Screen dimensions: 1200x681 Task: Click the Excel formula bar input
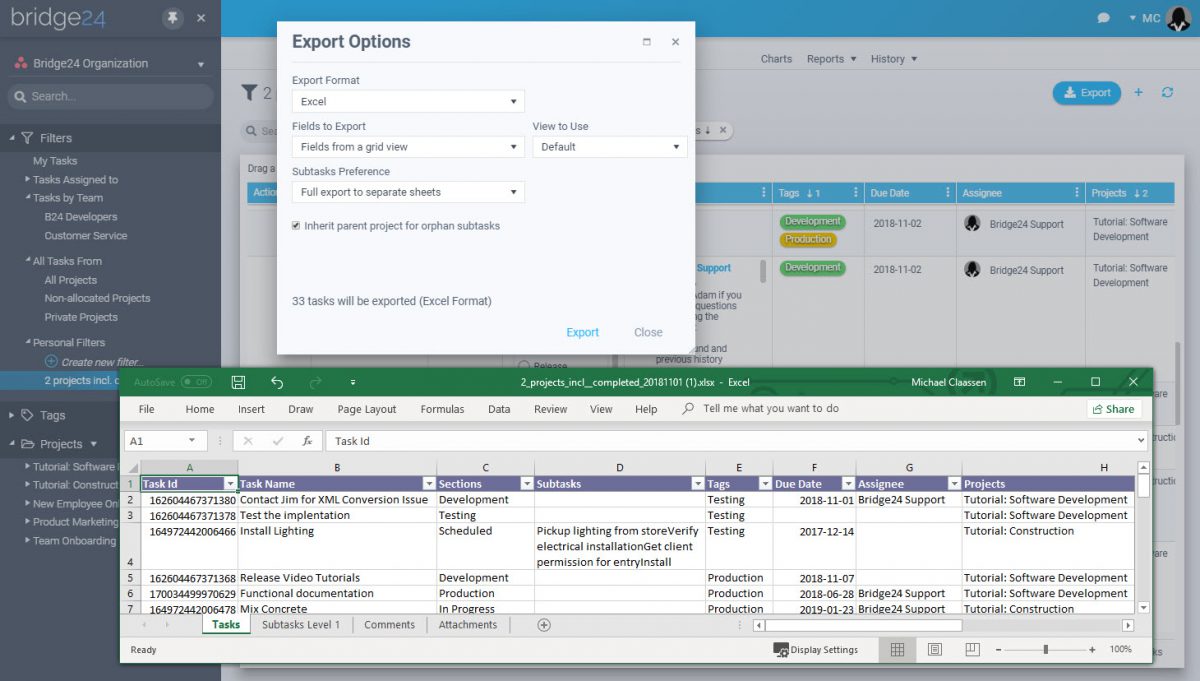tap(734, 441)
